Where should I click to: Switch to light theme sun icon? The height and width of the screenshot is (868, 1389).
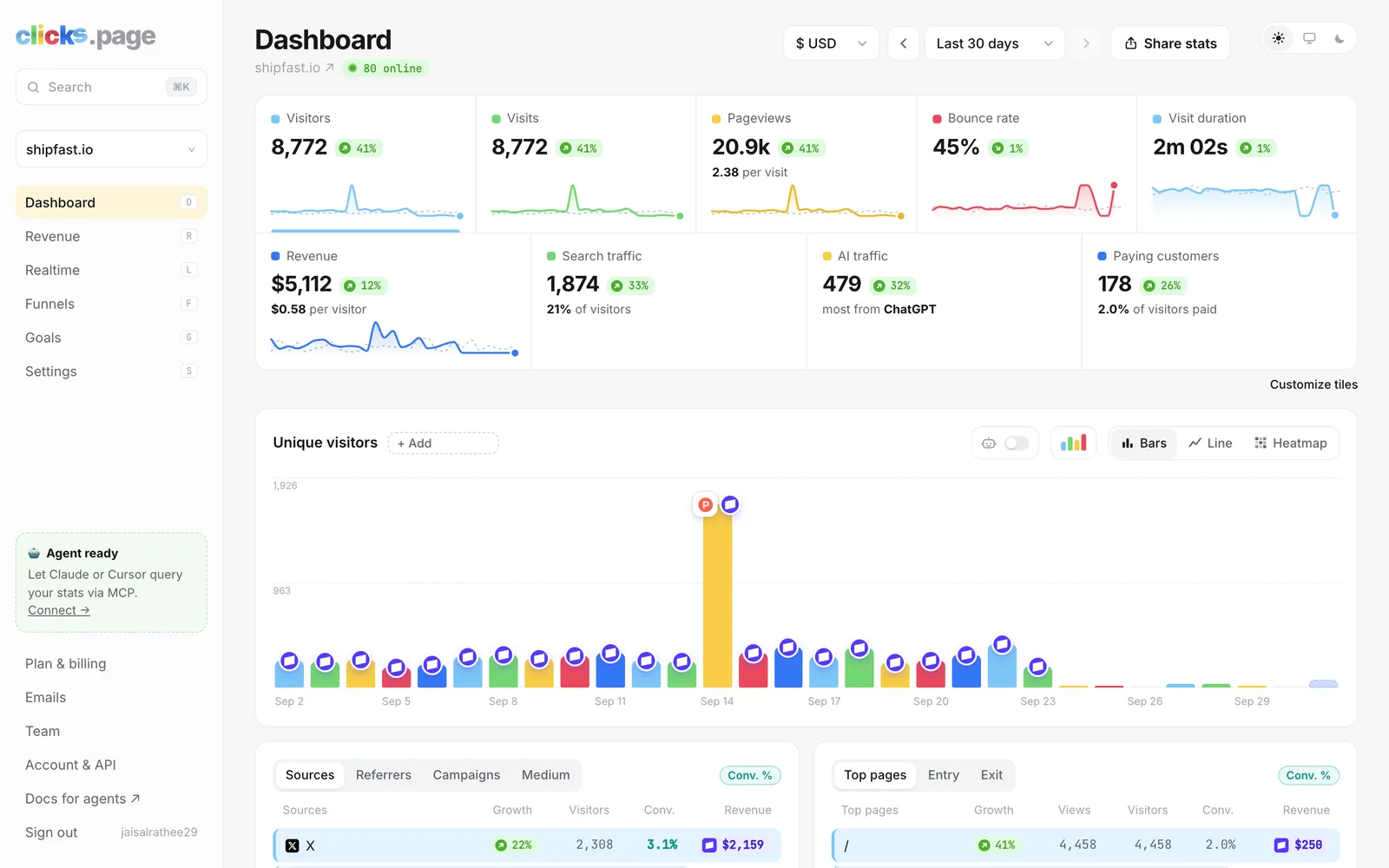(x=1278, y=38)
